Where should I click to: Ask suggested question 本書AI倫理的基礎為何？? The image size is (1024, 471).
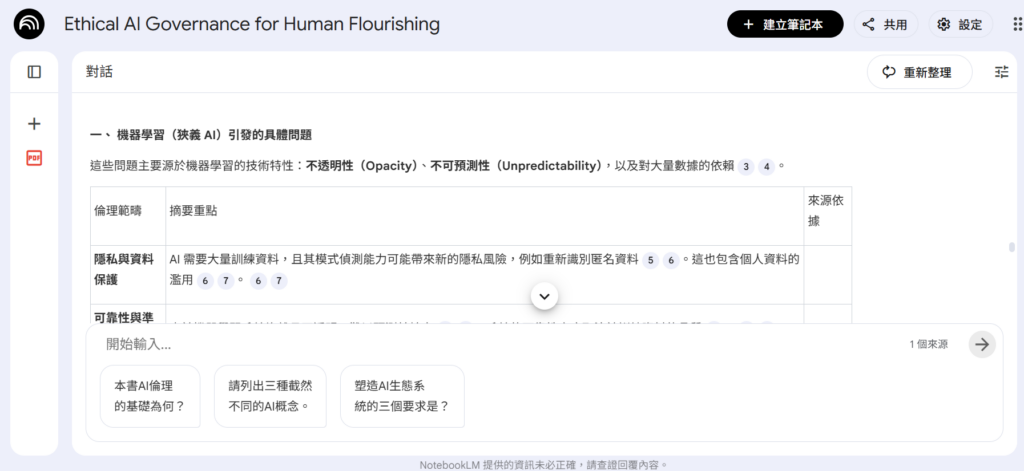tap(150, 396)
